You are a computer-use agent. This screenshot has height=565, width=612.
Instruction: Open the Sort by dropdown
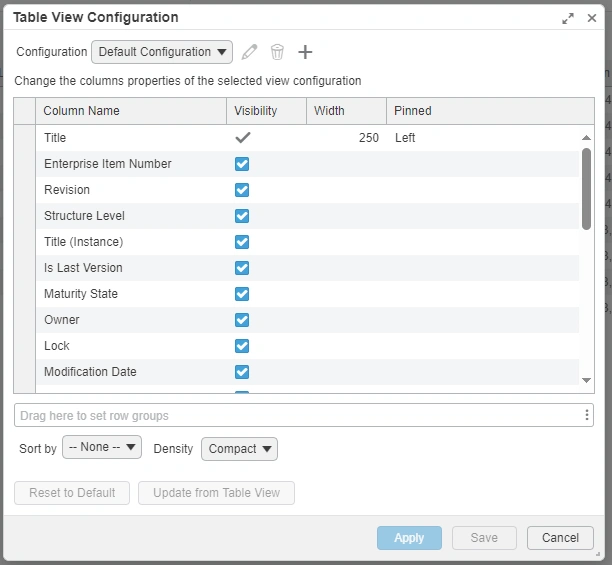(x=102, y=448)
